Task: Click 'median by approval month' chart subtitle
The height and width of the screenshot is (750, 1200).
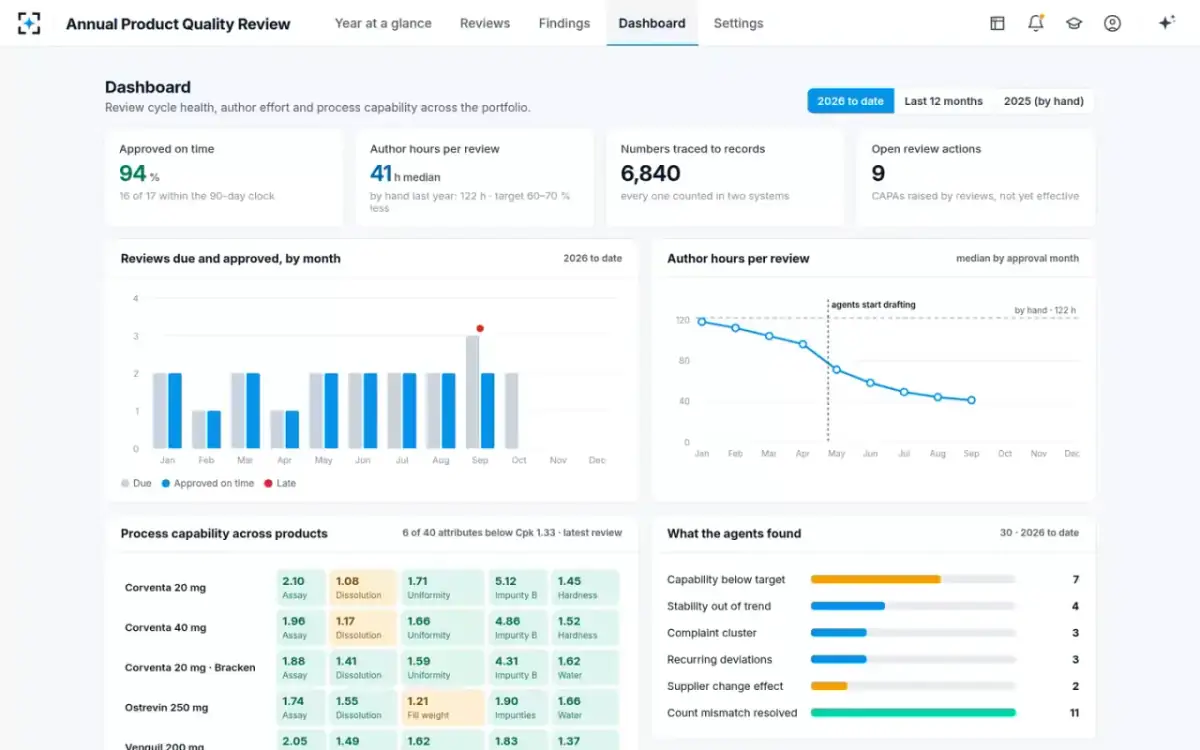Action: coord(1017,258)
